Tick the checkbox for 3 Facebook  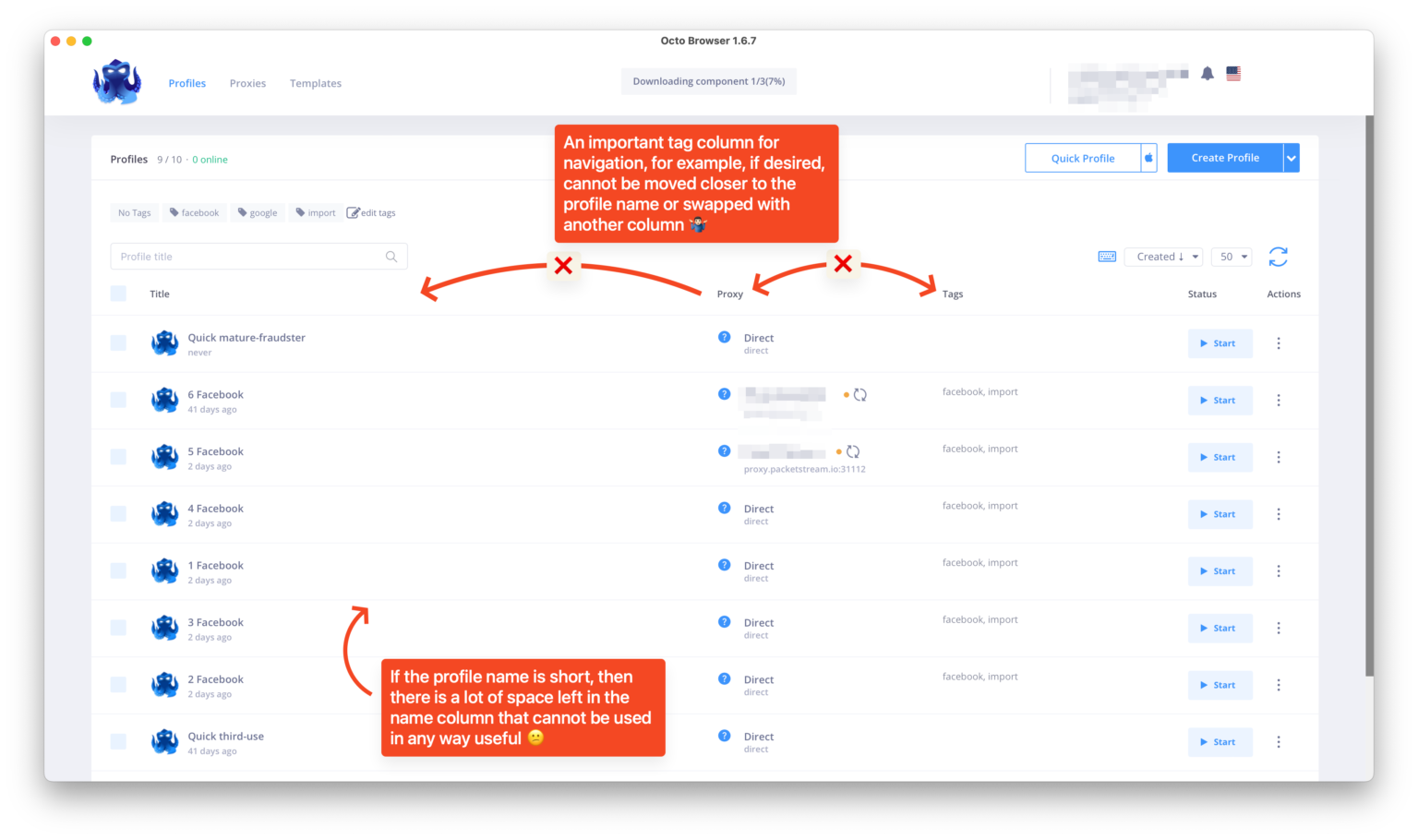click(118, 628)
